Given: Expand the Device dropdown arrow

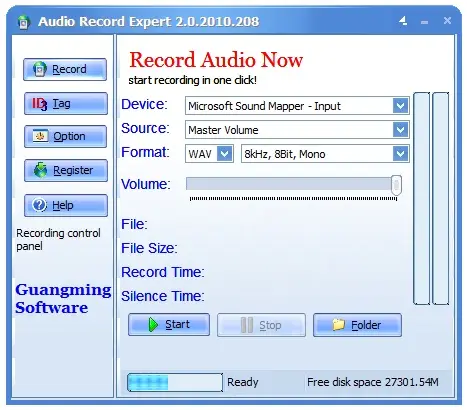Looking at the screenshot, I should [400, 106].
